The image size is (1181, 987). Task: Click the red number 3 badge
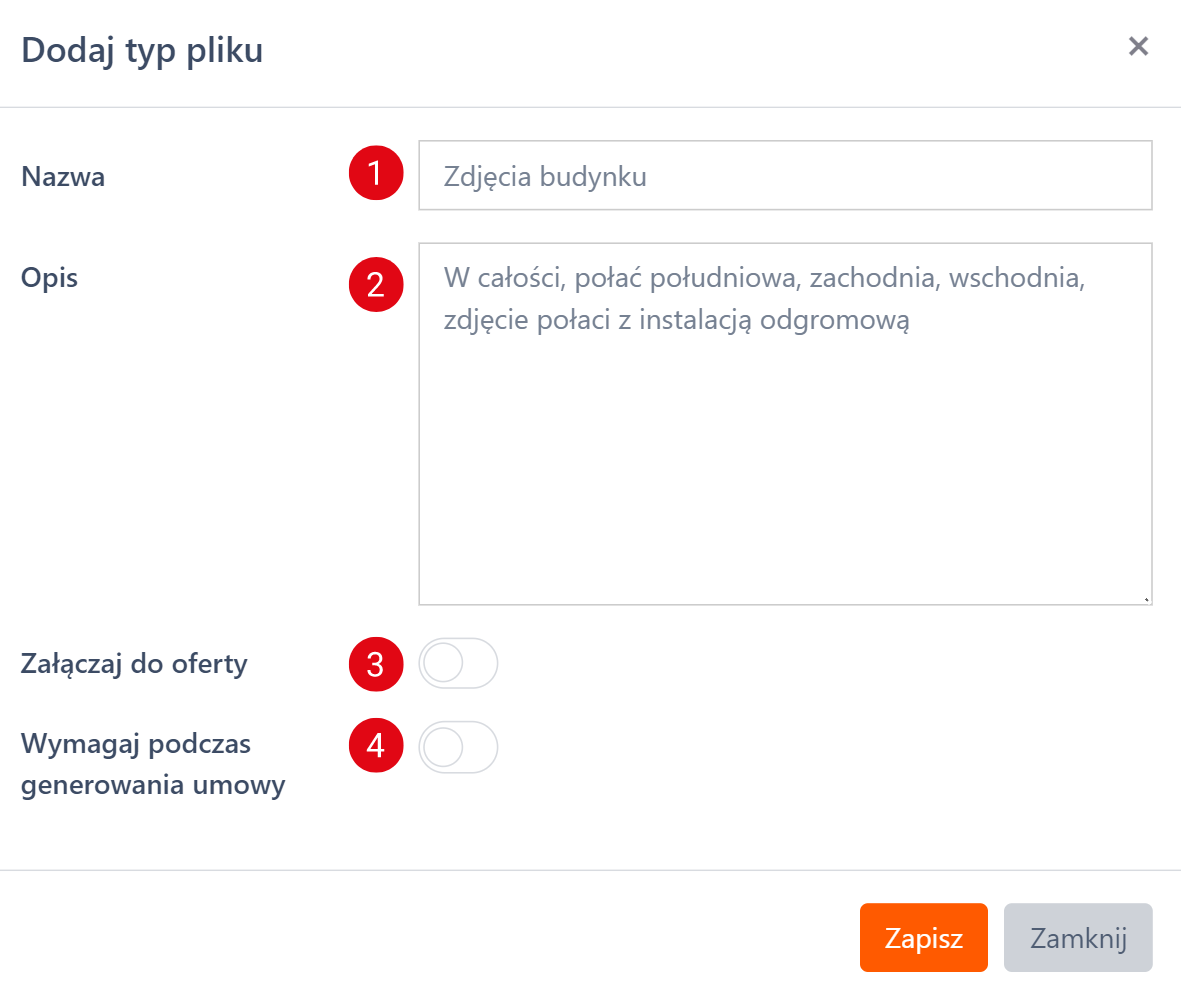click(x=375, y=664)
